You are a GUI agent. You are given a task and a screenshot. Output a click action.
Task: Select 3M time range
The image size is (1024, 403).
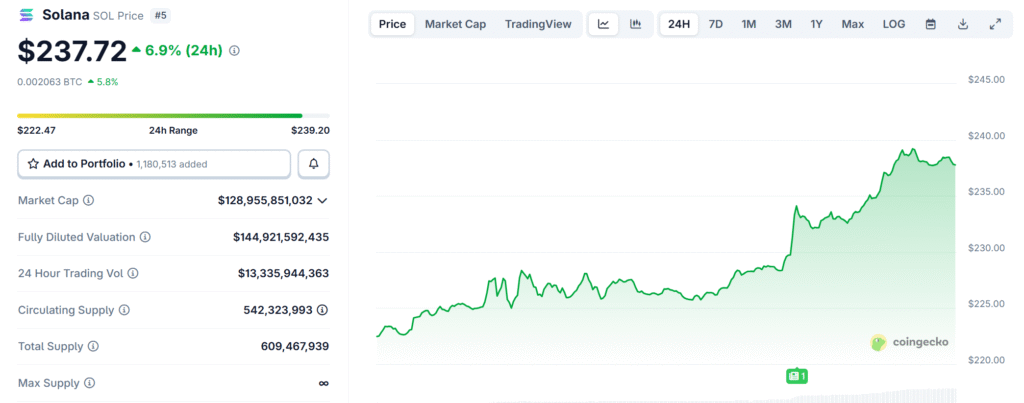[x=783, y=24]
